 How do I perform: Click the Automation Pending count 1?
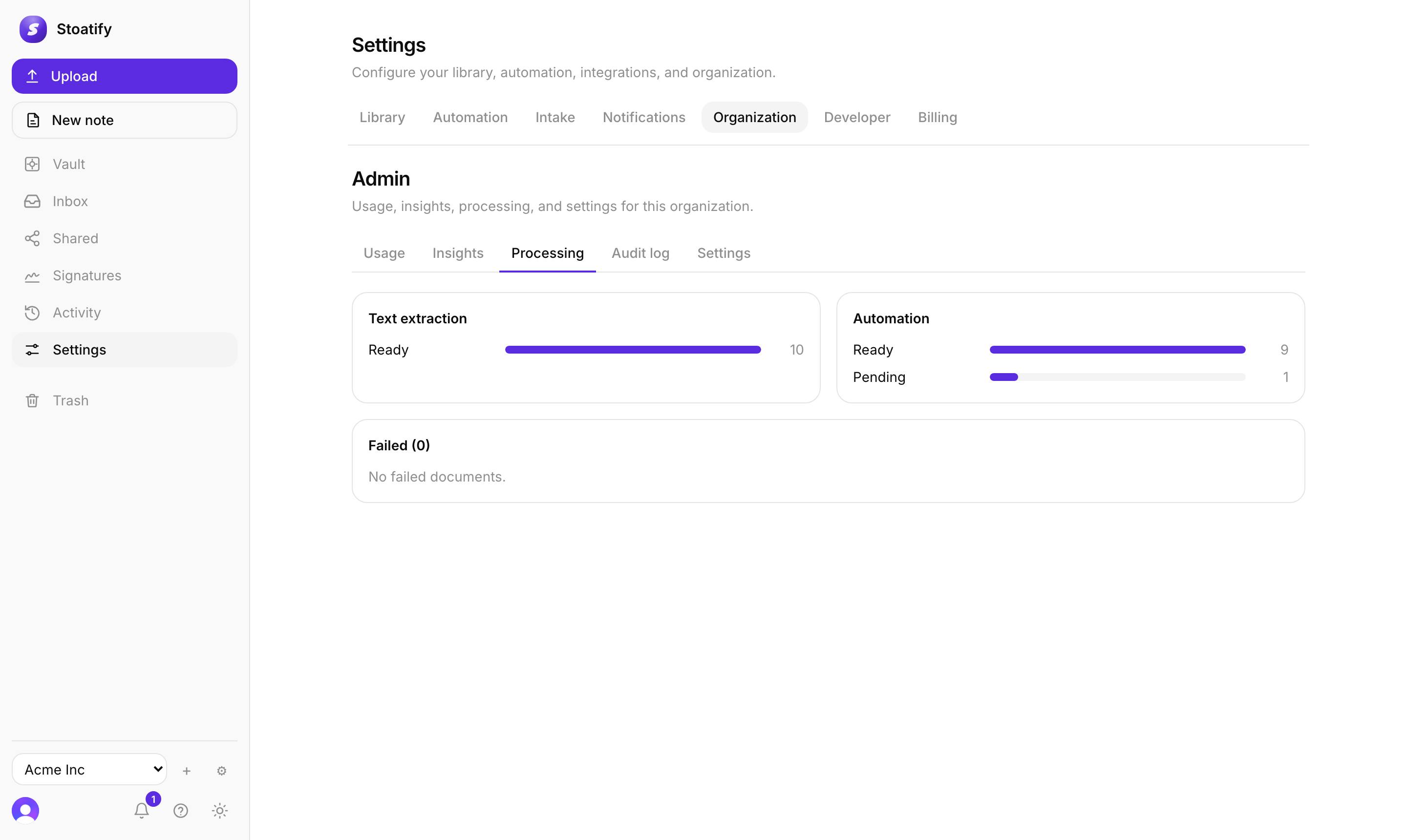tap(1285, 377)
